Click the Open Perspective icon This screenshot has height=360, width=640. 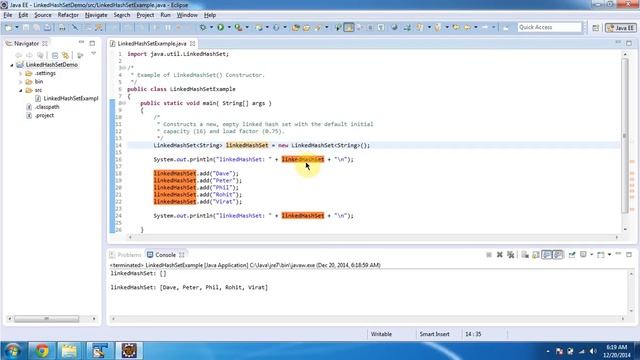tap(596, 28)
